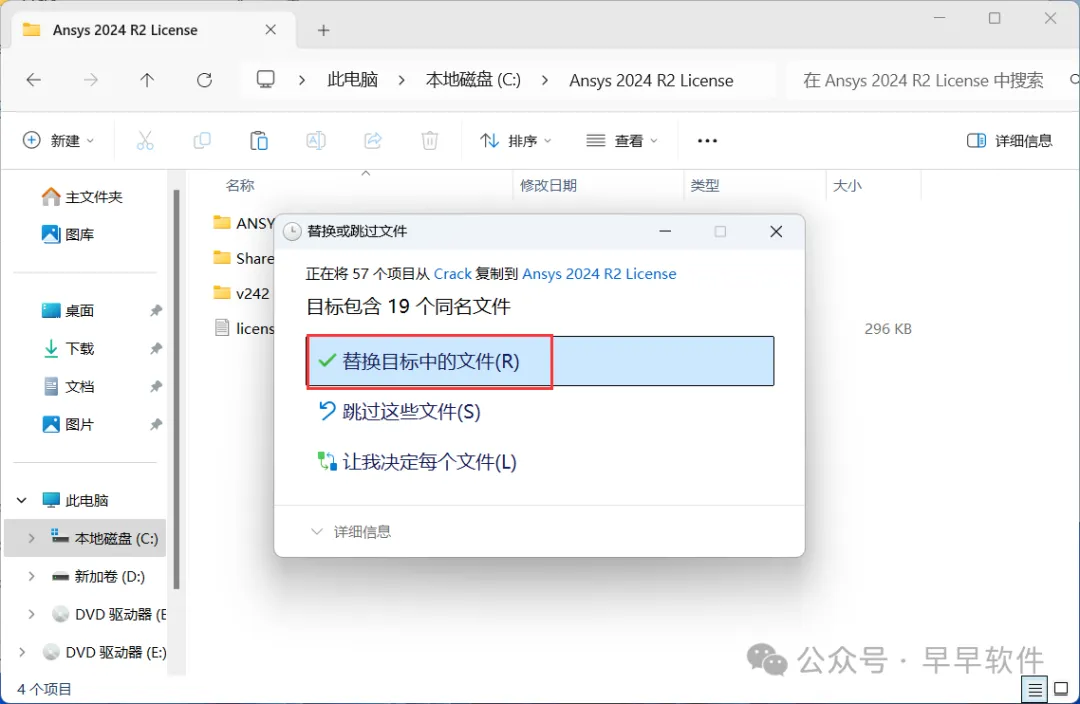Viewport: 1080px width, 704px height.
Task: Expand 本地磁盘 (C:) in navigation pane
Action: click(32, 539)
